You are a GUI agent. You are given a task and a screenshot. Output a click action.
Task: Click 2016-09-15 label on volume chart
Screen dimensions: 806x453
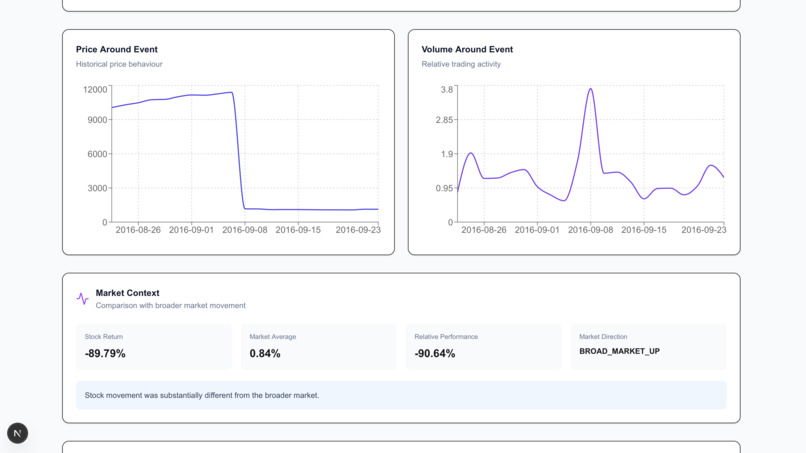click(644, 230)
